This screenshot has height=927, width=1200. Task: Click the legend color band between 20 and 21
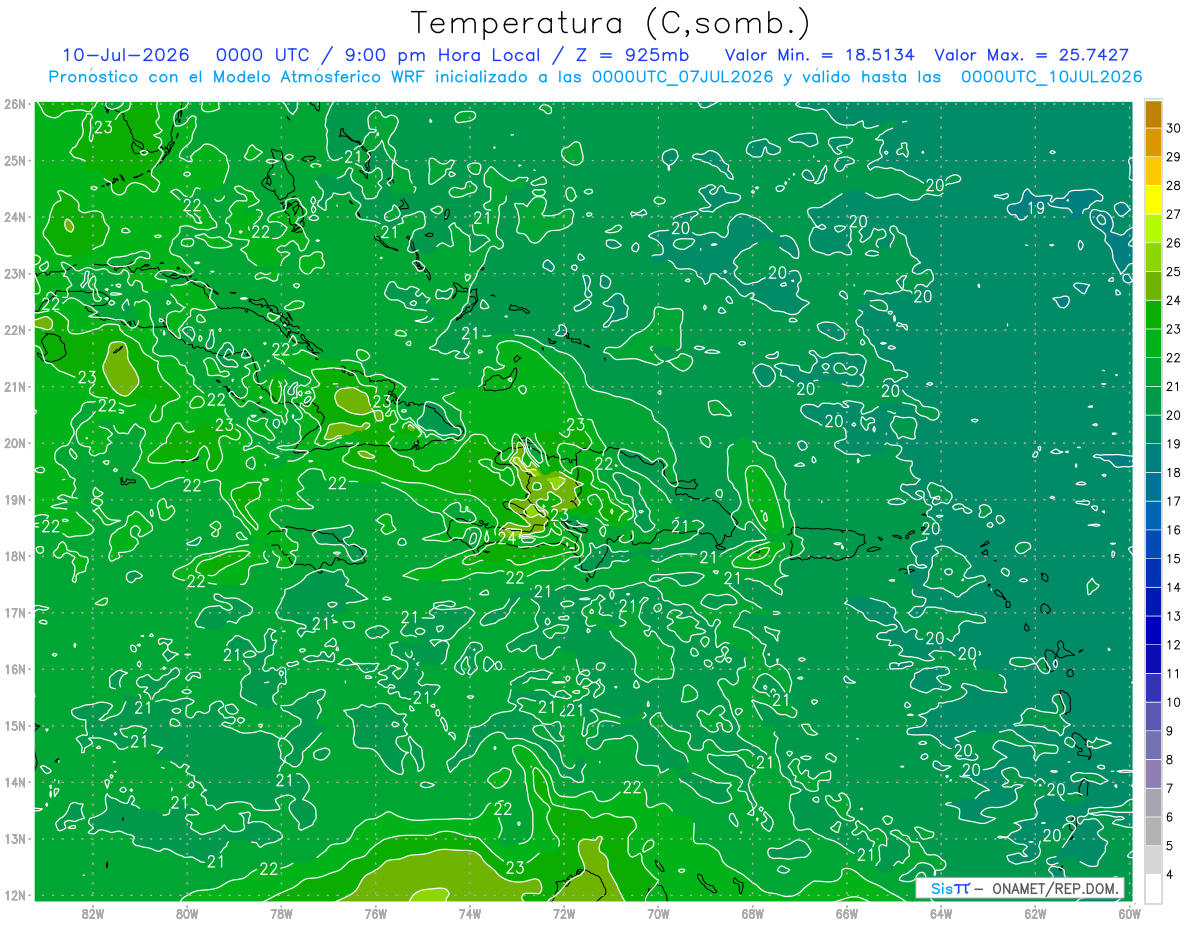click(1153, 401)
